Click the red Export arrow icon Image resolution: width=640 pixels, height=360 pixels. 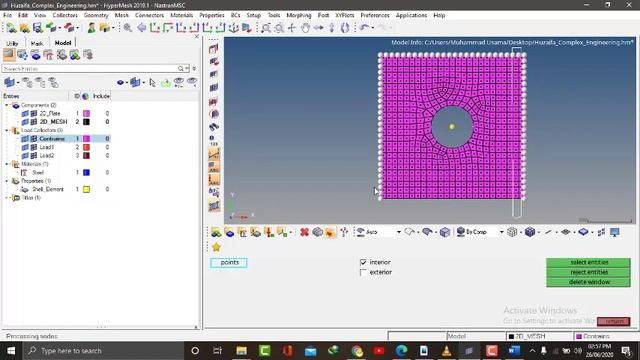point(69,28)
